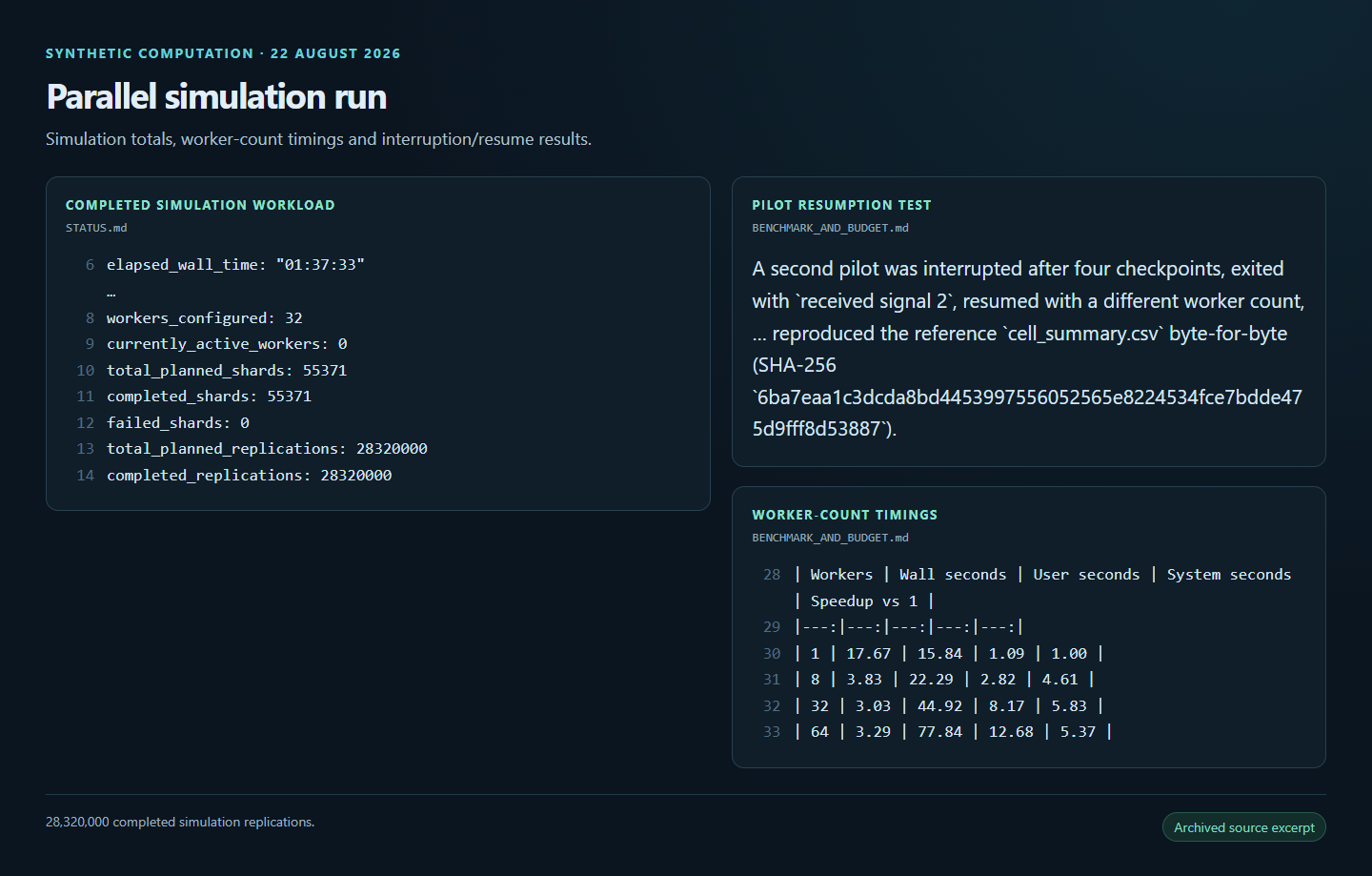The image size is (1372, 876).
Task: Click the "WORKER-COUNT TIMINGS" card title
Action: click(x=844, y=515)
